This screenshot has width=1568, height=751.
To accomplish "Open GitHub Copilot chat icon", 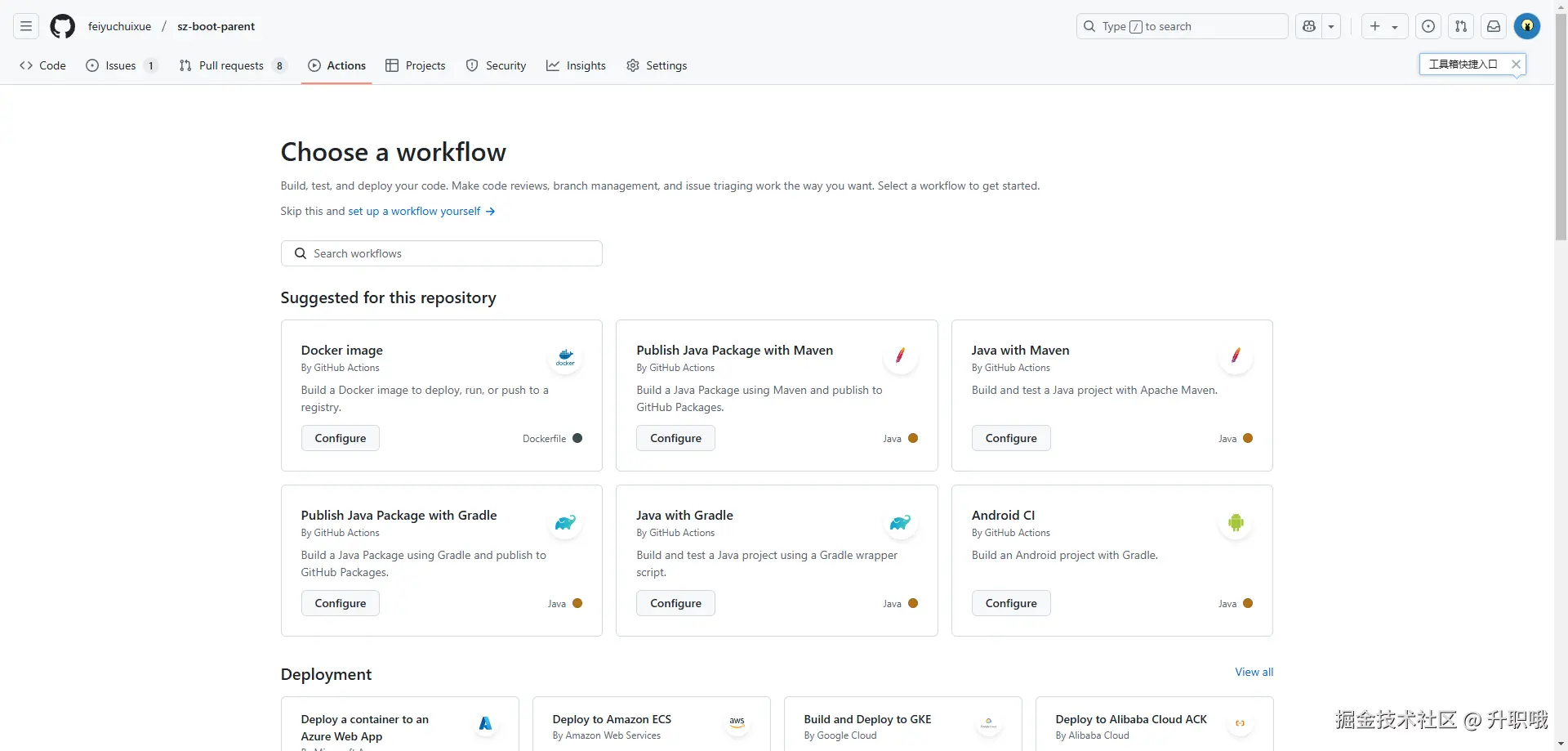I will [1309, 26].
